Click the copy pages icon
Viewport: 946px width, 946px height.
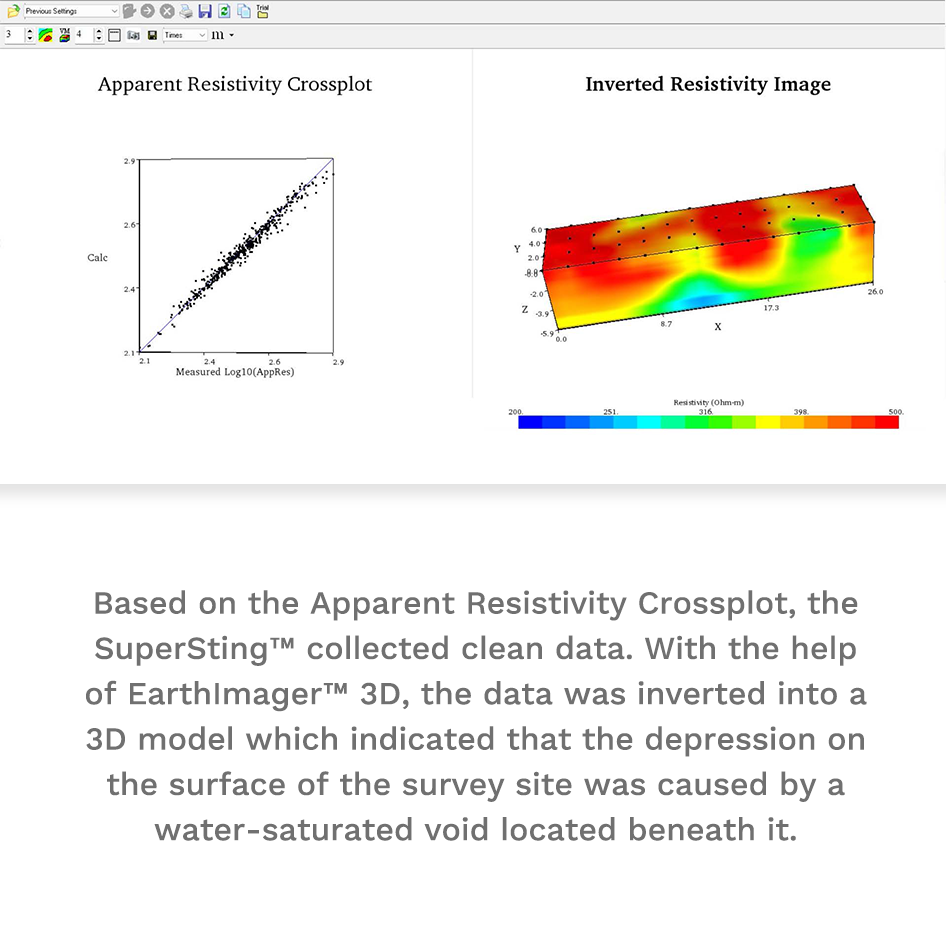(x=244, y=11)
